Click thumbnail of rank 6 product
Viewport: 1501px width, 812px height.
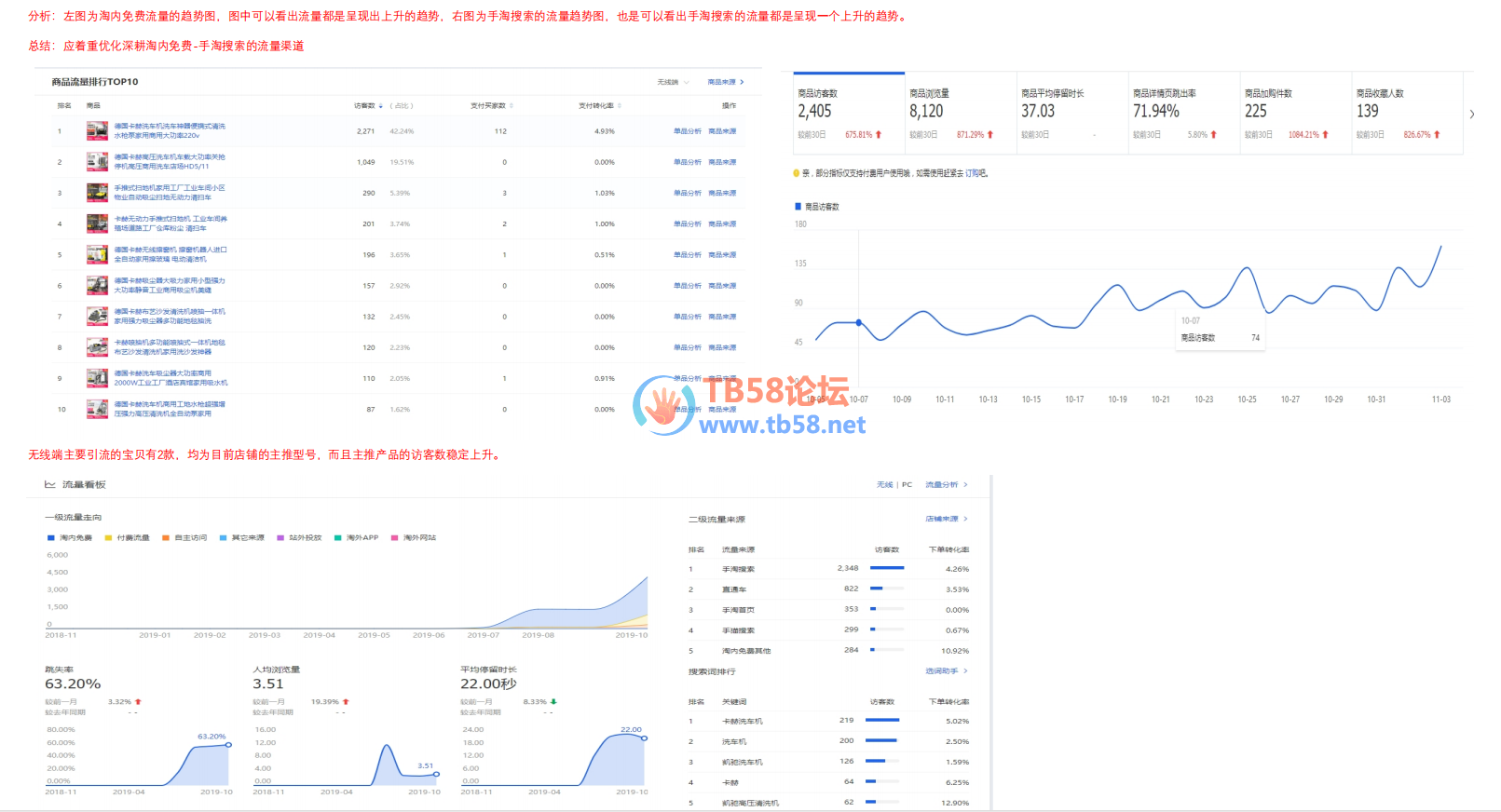[97, 285]
